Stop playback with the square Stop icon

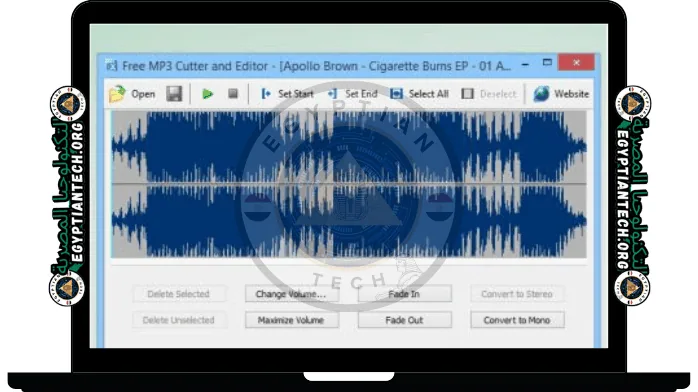point(233,93)
